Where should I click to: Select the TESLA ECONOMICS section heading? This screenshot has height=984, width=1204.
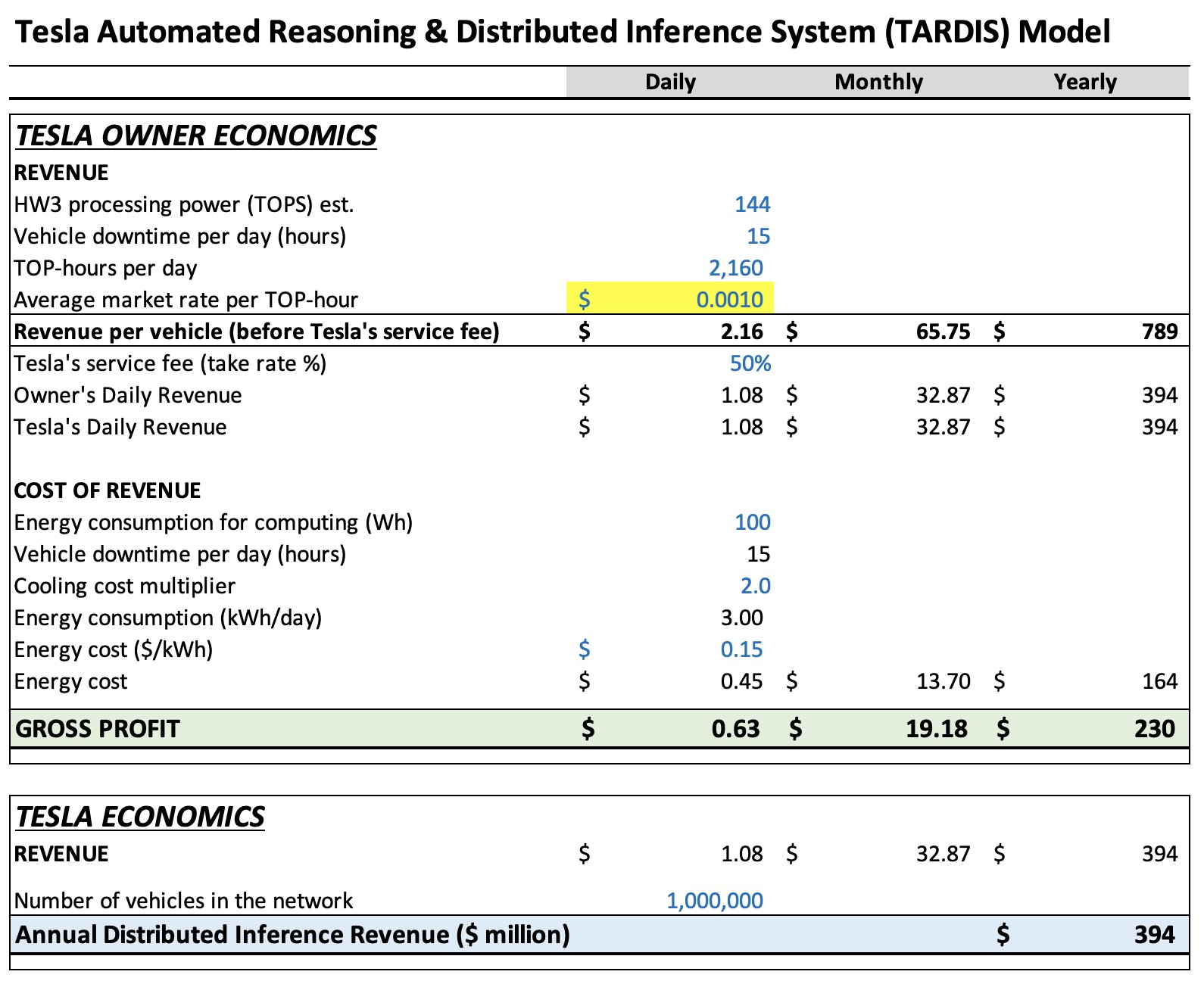(140, 817)
